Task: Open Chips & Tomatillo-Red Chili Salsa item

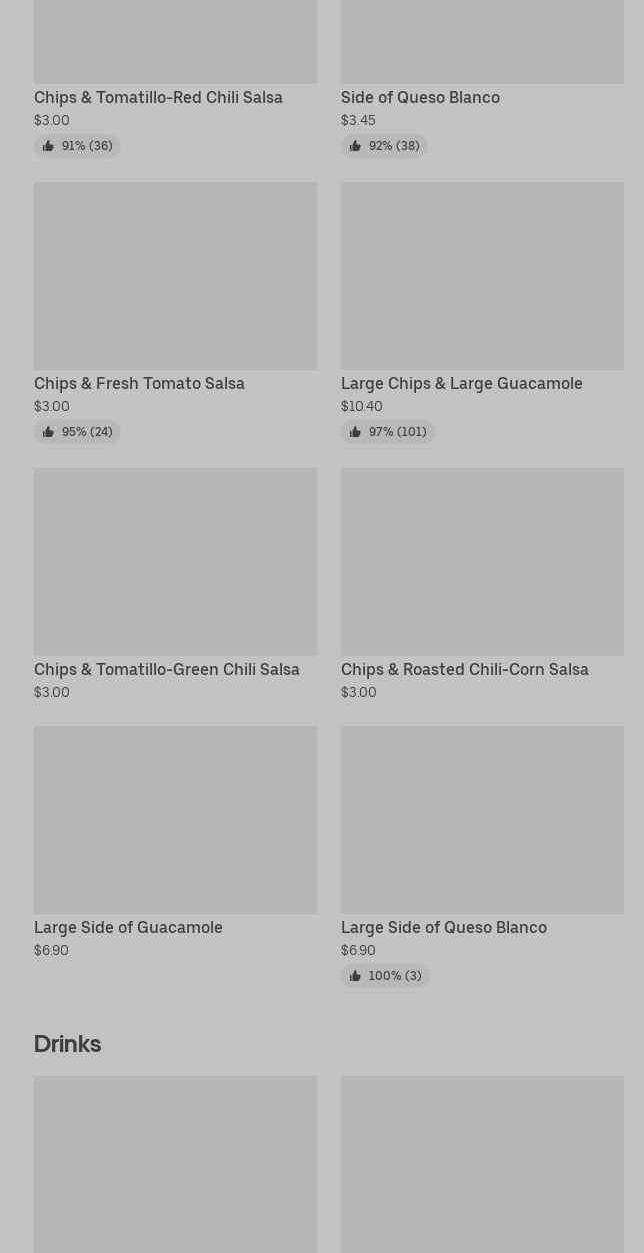Action: [x=158, y=98]
